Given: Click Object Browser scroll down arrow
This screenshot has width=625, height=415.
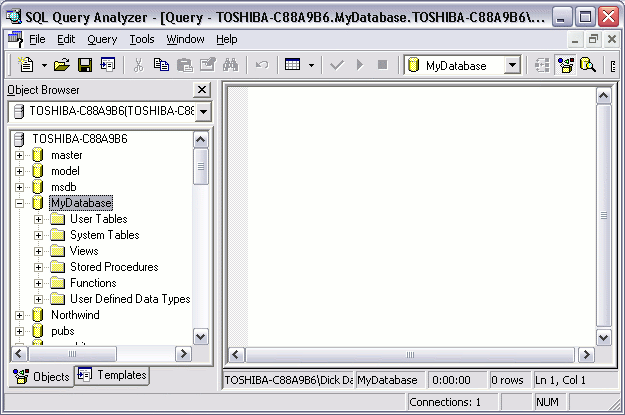Looking at the screenshot, I should click(x=200, y=337).
